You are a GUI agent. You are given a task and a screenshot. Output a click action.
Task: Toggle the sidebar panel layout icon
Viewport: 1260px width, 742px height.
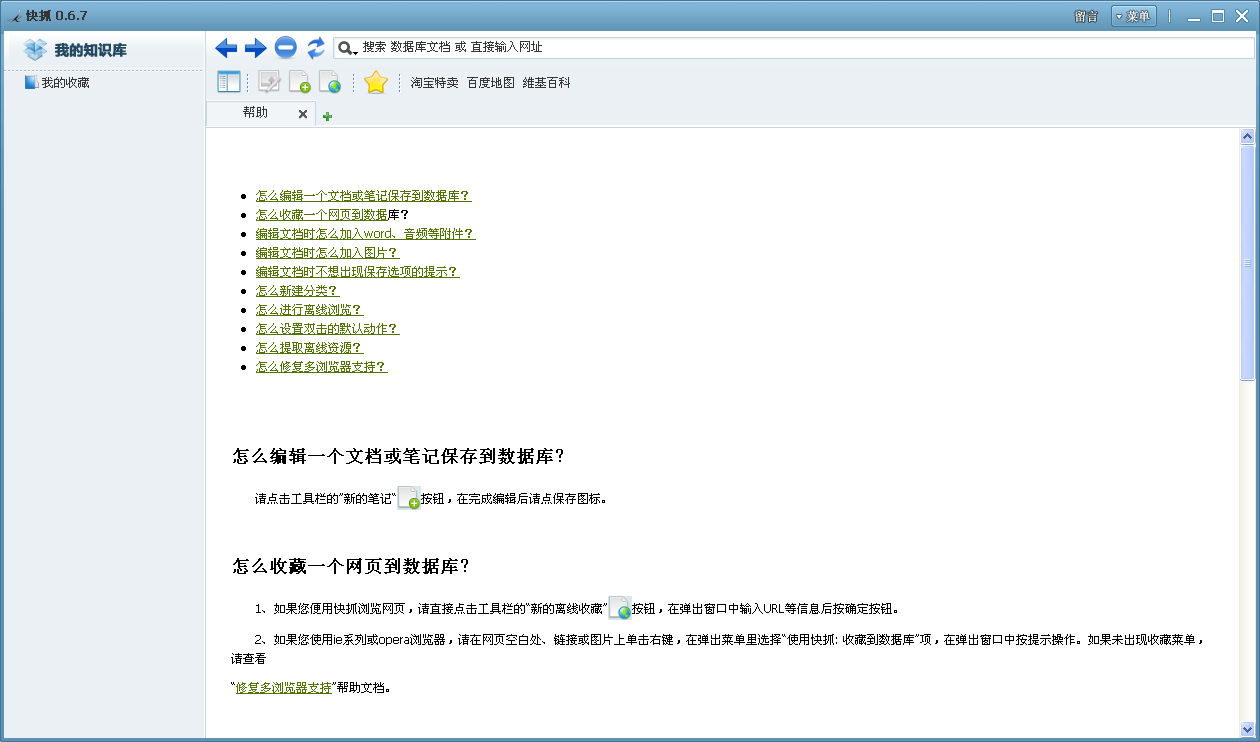229,82
